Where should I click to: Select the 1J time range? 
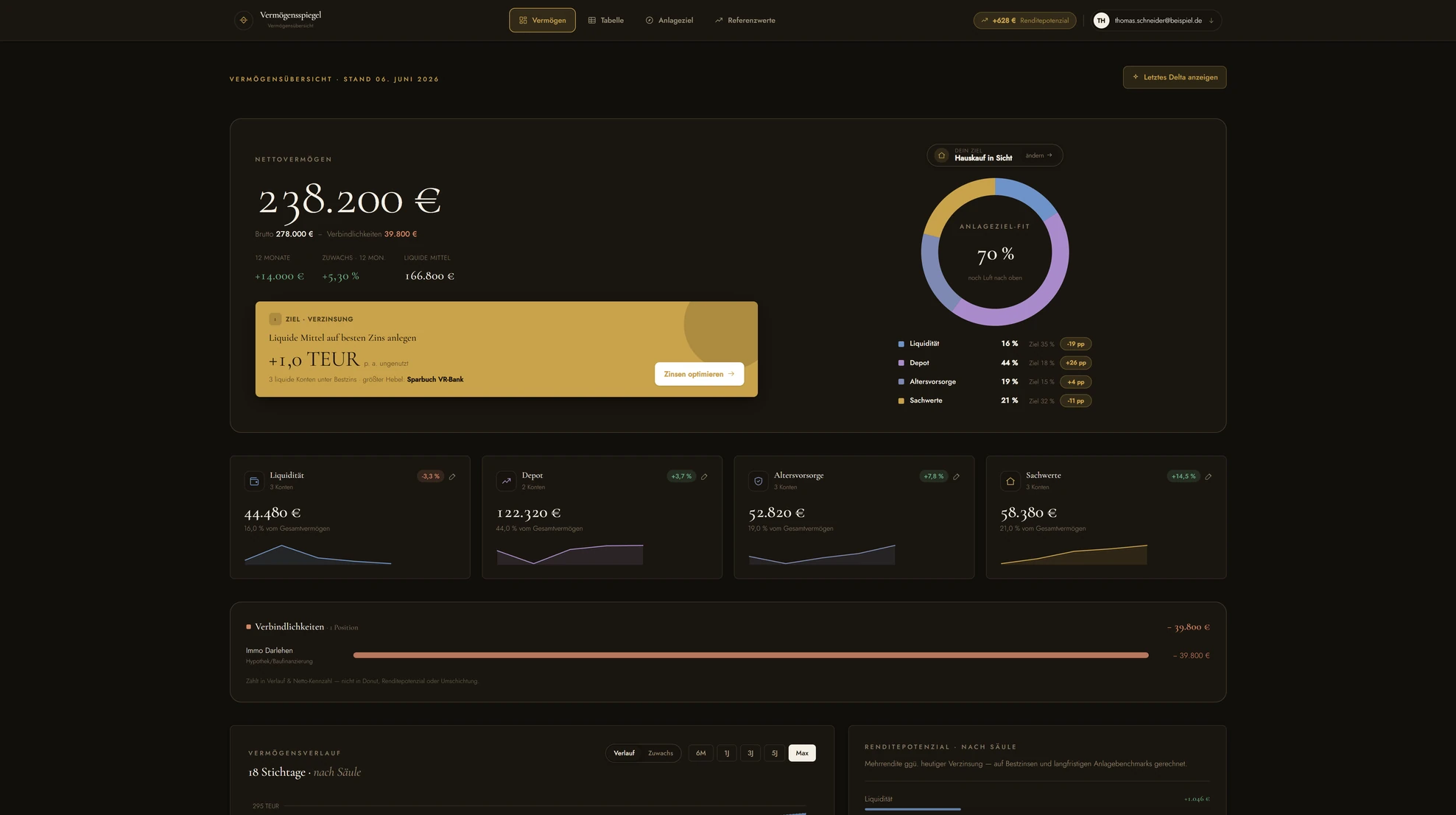(x=726, y=753)
